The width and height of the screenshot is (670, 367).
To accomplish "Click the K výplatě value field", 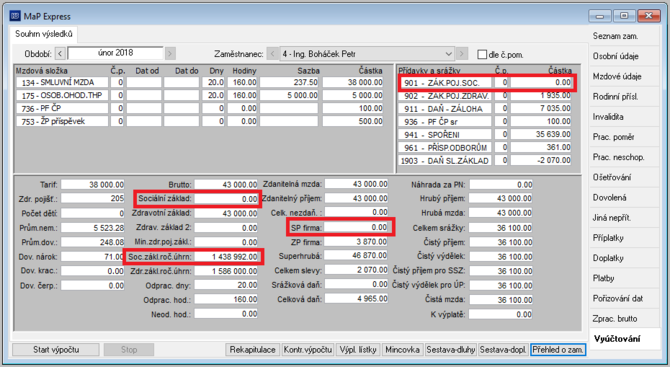I will pos(501,314).
